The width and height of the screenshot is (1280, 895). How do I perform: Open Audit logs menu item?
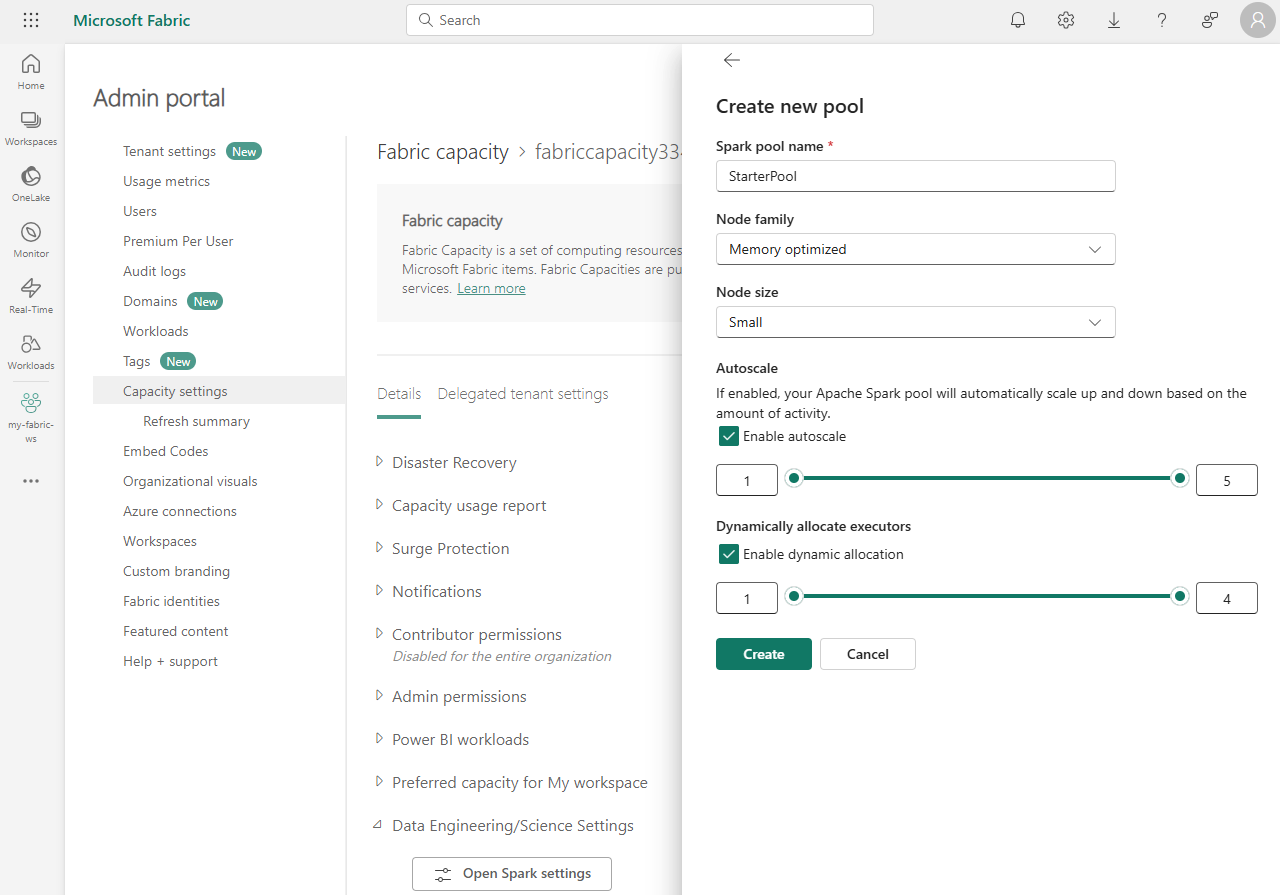pyautogui.click(x=154, y=271)
